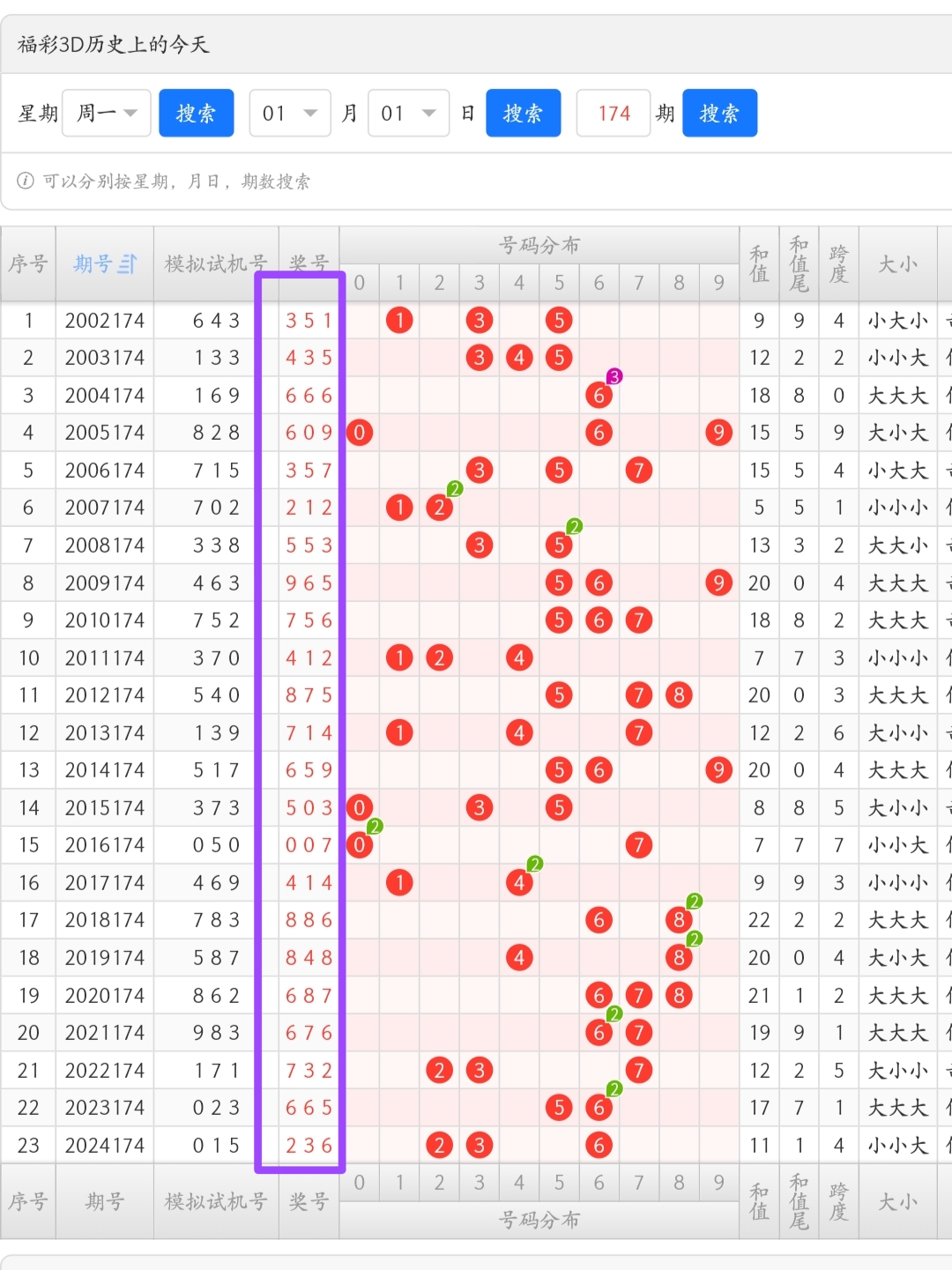Image resolution: width=952 pixels, height=1270 pixels.
Task: Click red ball 9 in row 2014174
Action: tap(719, 770)
